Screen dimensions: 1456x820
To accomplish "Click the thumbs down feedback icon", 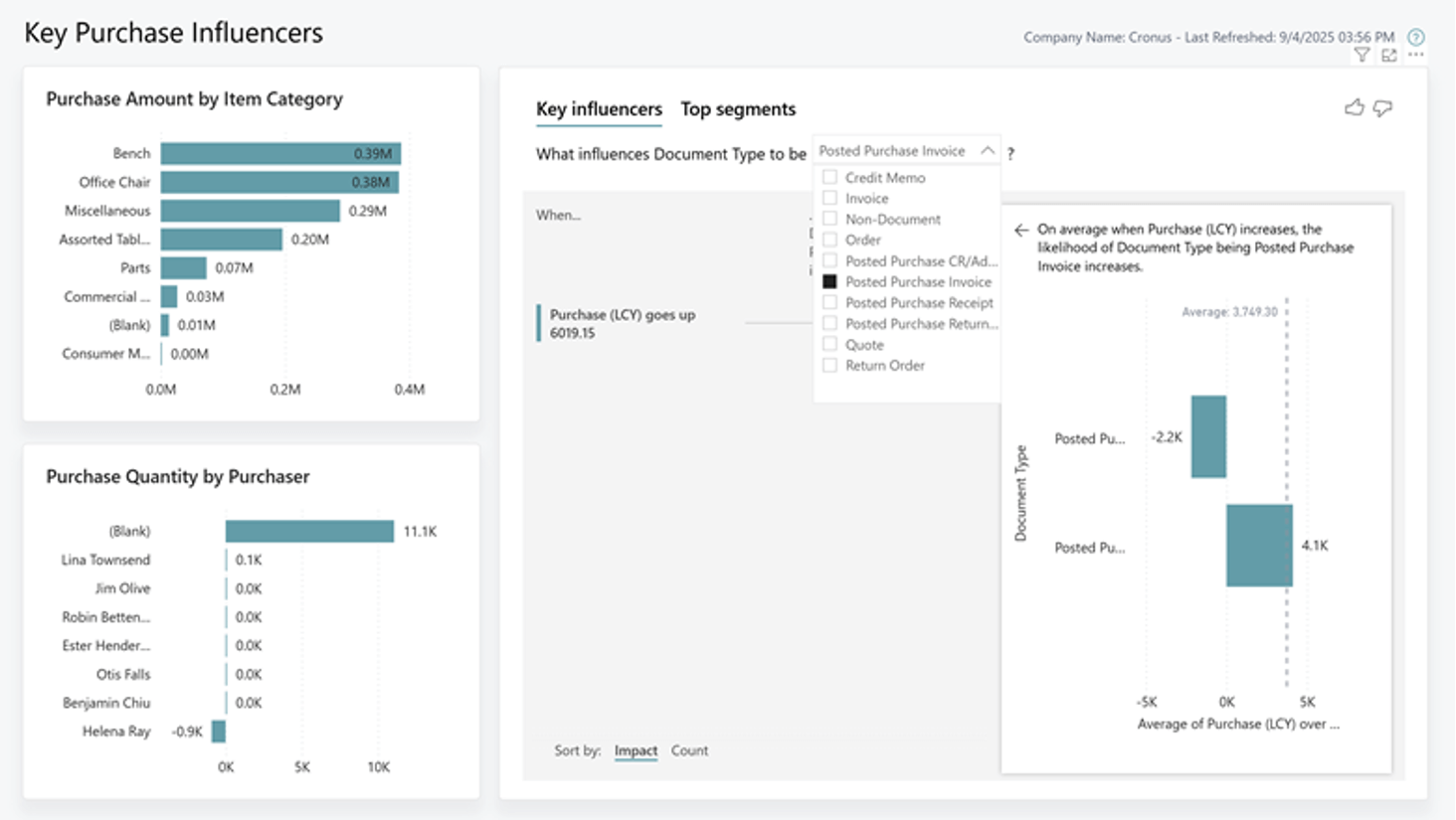I will click(x=1382, y=107).
